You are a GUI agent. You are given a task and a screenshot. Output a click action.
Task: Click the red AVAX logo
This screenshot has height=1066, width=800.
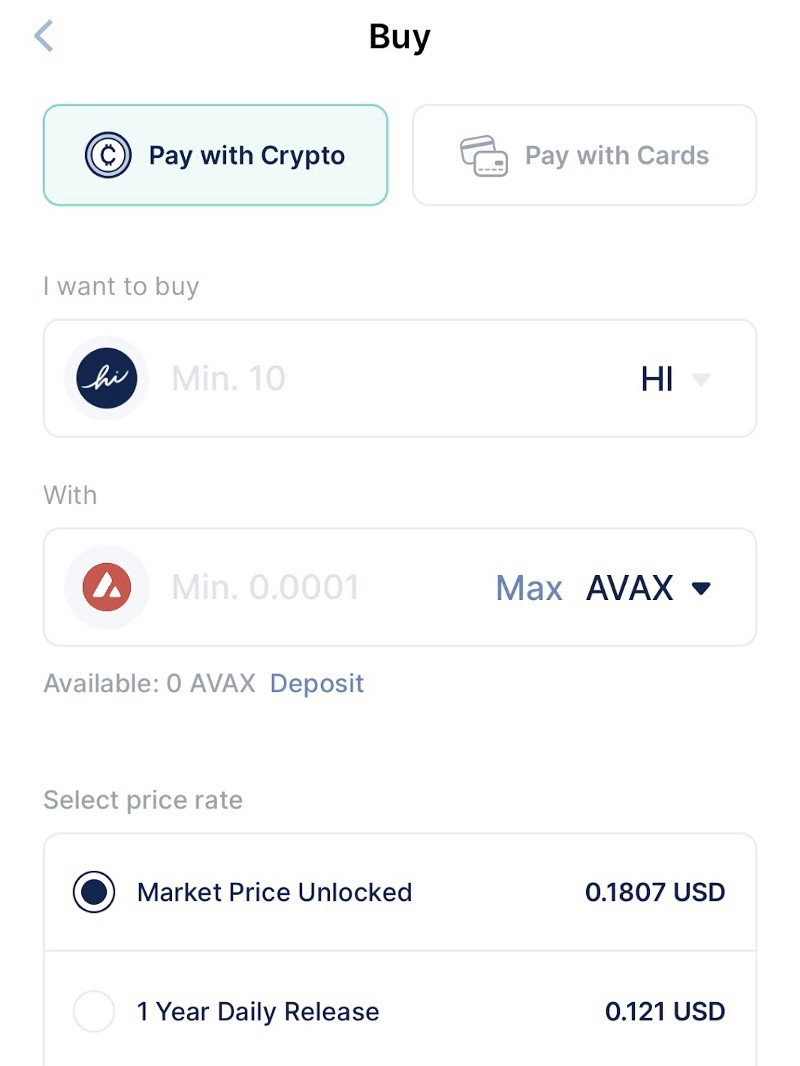[107, 587]
